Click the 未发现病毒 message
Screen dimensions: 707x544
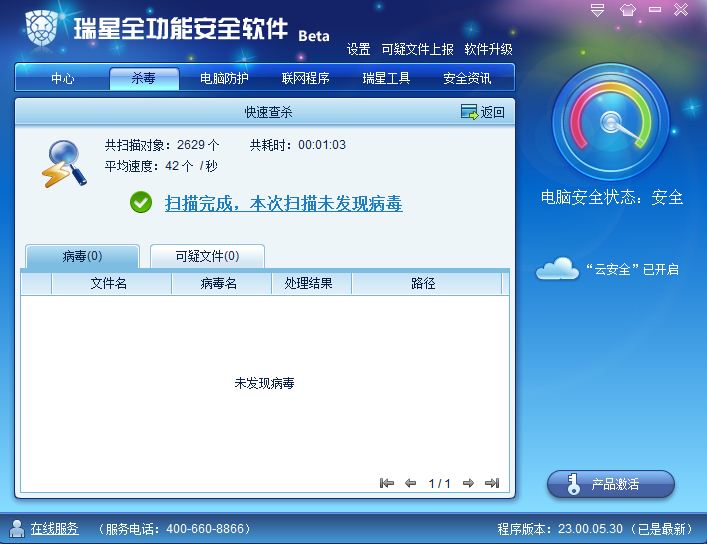(x=264, y=383)
